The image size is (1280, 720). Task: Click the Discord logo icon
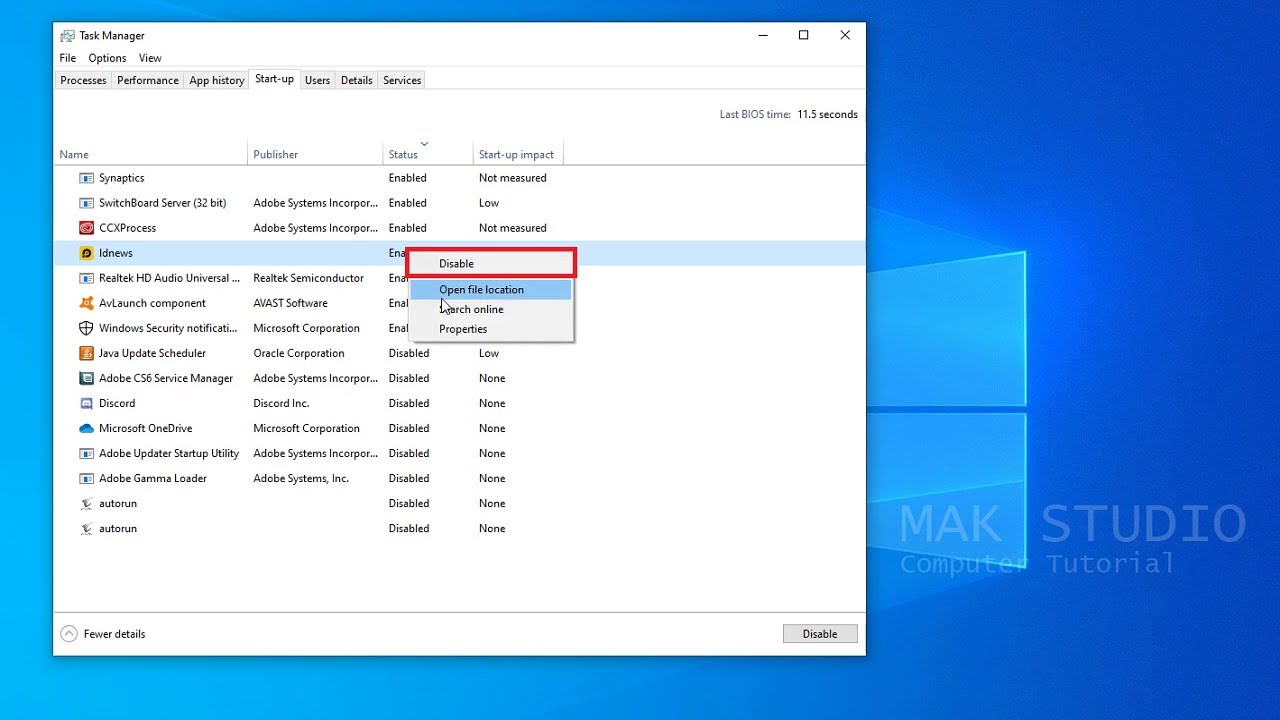(x=86, y=403)
